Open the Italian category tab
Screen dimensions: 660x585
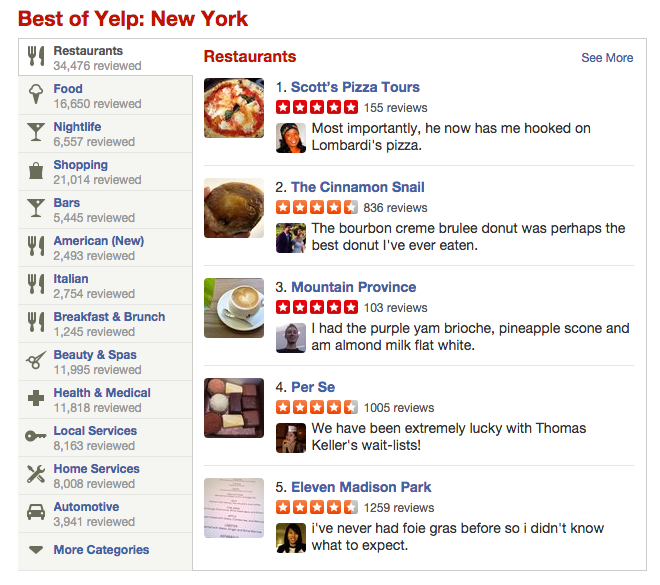coord(71,279)
